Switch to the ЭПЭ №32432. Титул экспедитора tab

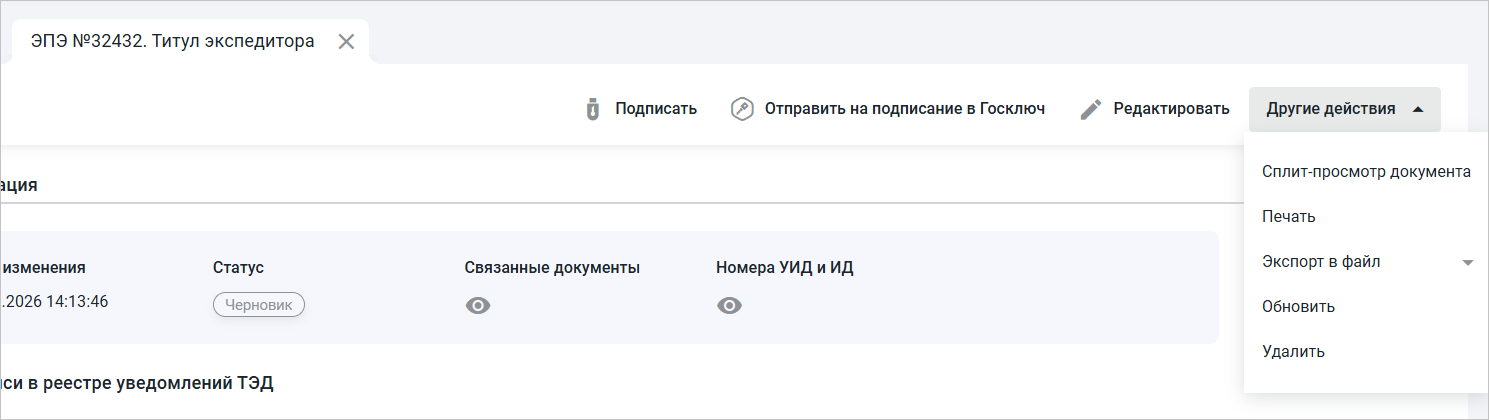173,42
